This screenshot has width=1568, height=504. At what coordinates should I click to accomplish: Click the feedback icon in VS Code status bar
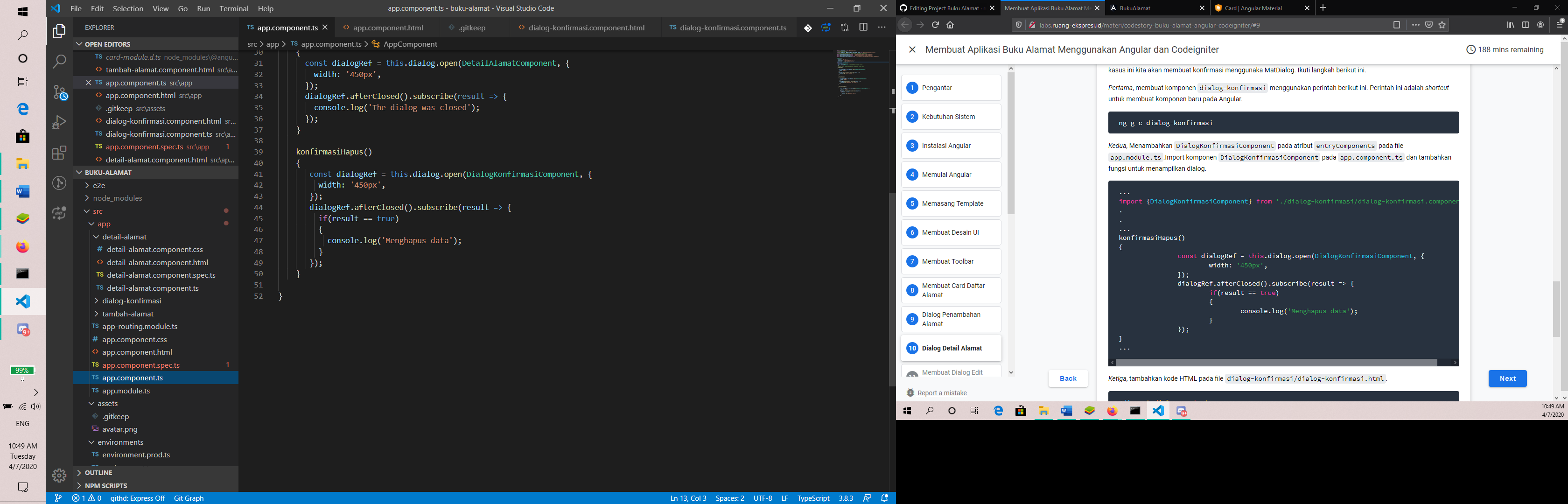pyautogui.click(x=867, y=498)
